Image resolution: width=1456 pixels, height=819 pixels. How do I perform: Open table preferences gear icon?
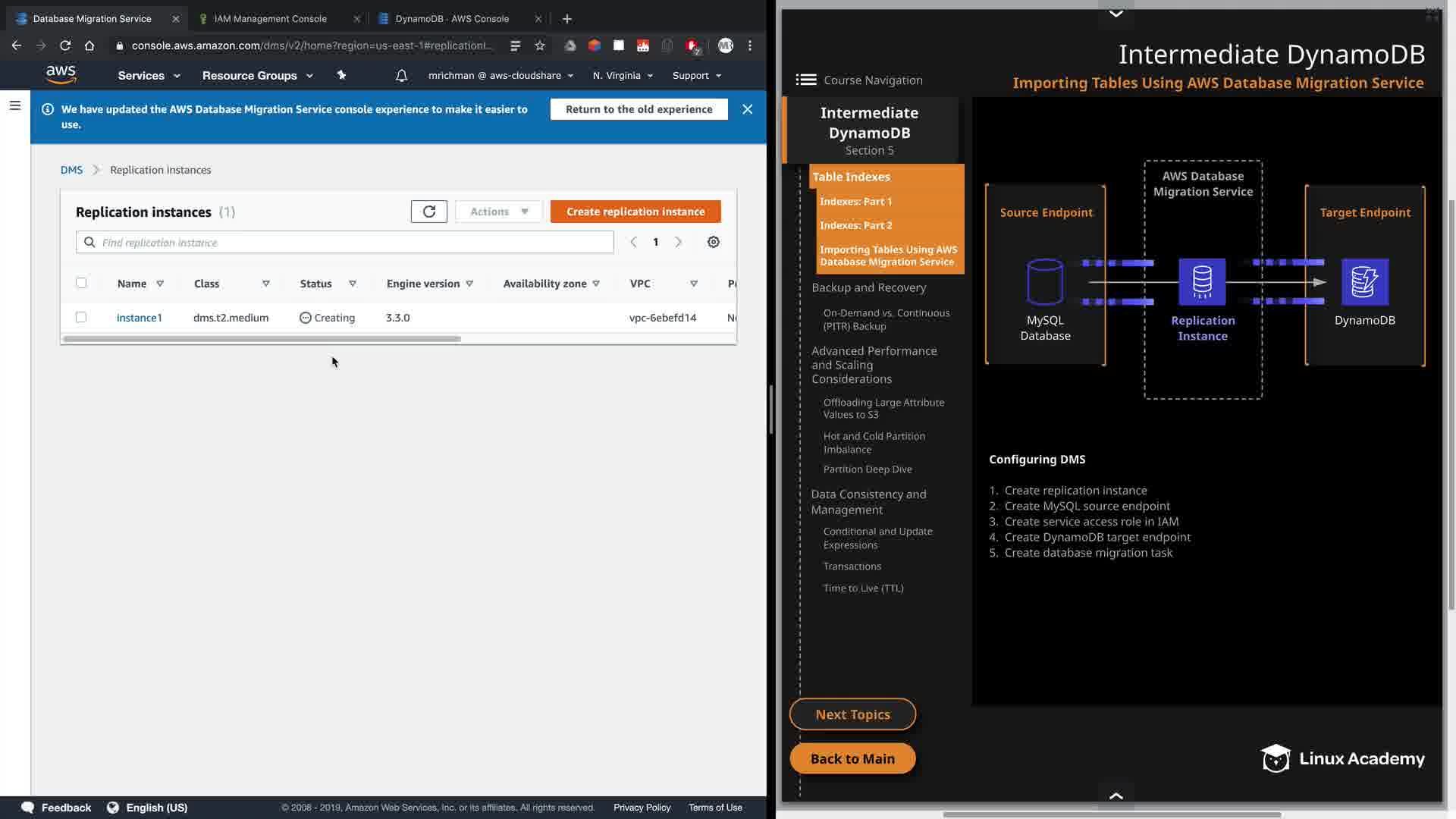point(713,242)
